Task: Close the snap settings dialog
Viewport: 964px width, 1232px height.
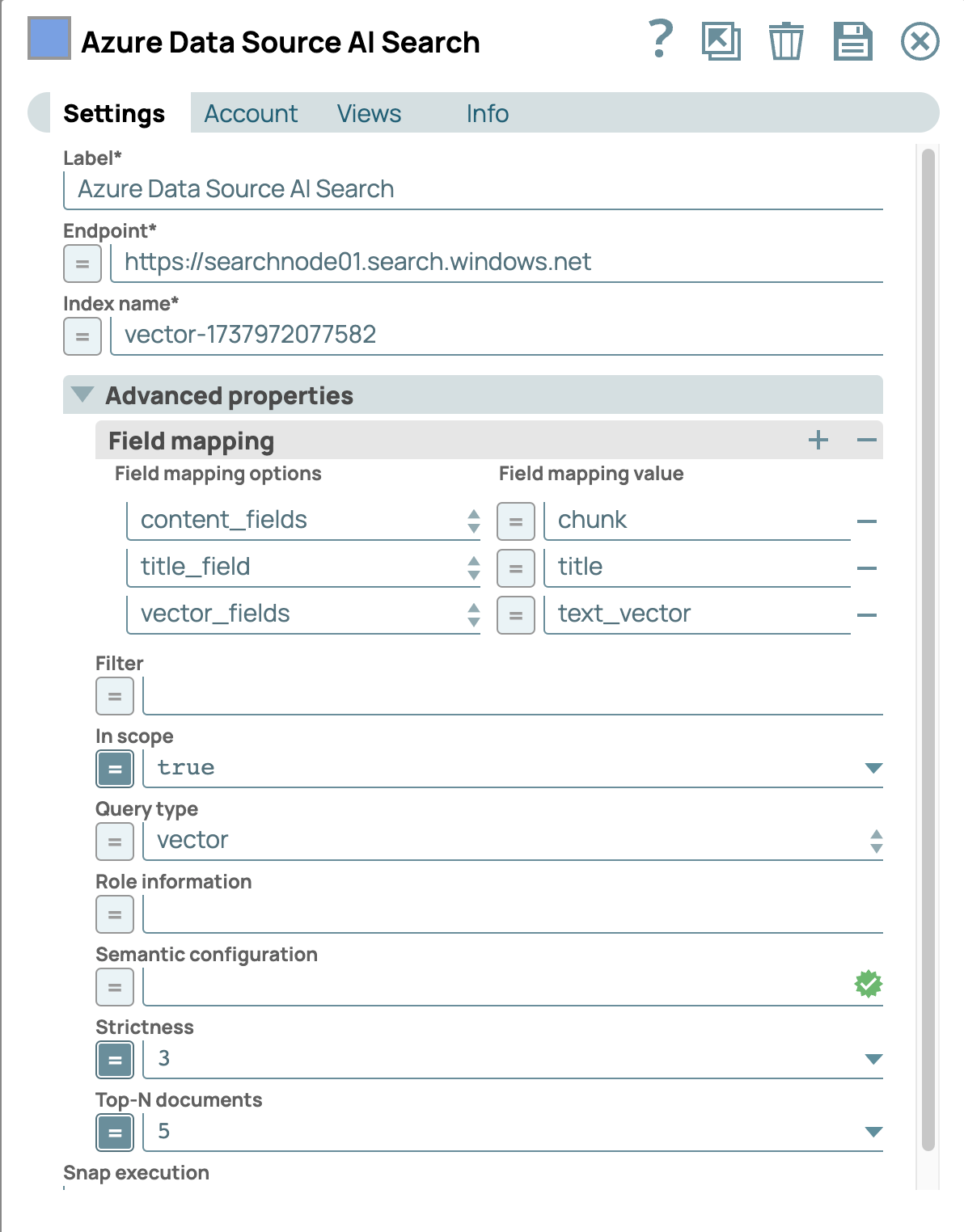Action: point(920,41)
